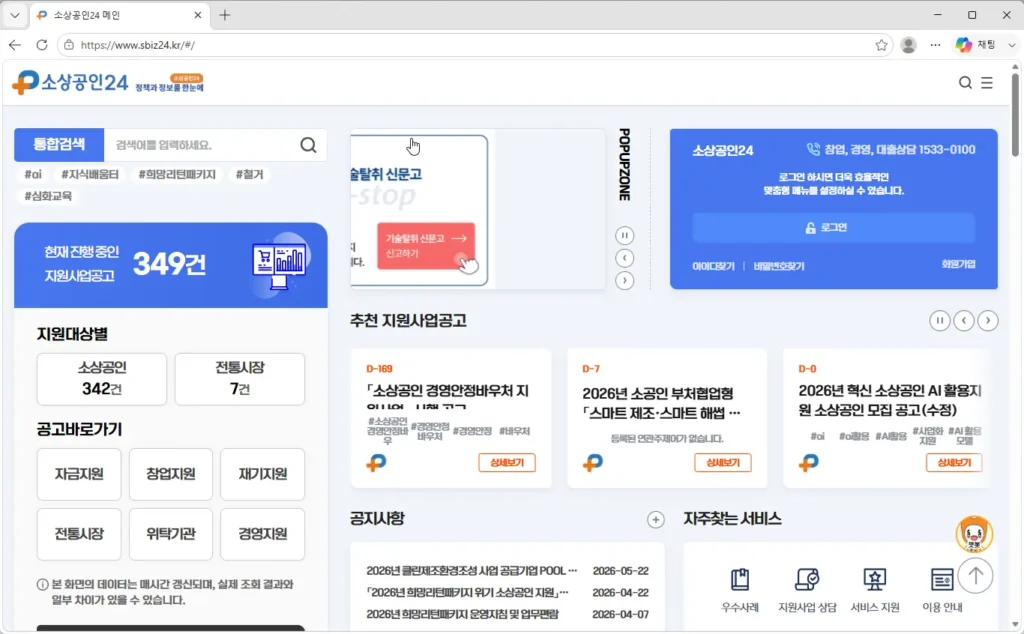Select the #희망리턴패키지 hashtag

(x=177, y=174)
